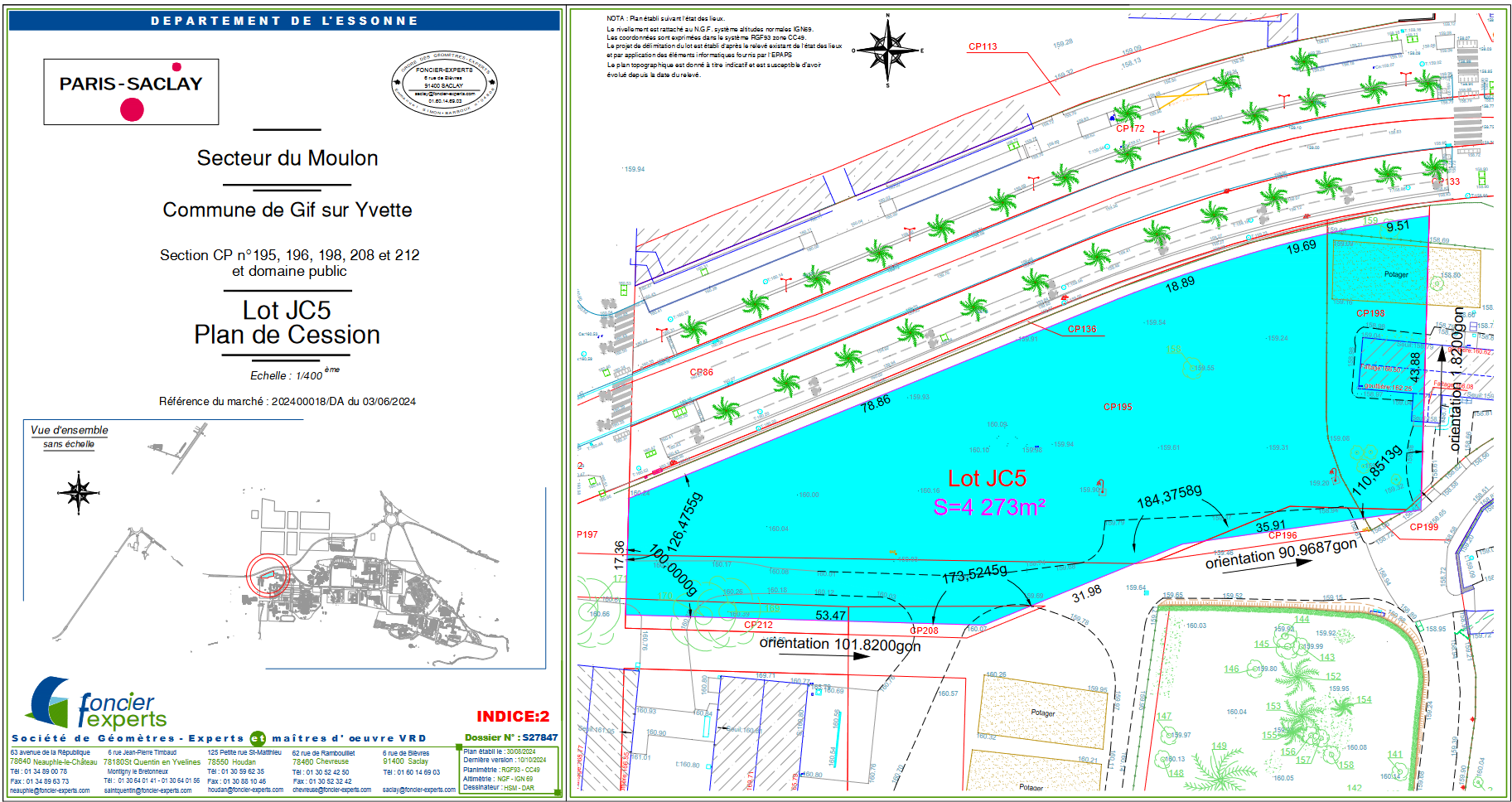The image size is (1512, 802).
Task: Select the magenta 'S=4 273m²' area label
Action: 989,507
